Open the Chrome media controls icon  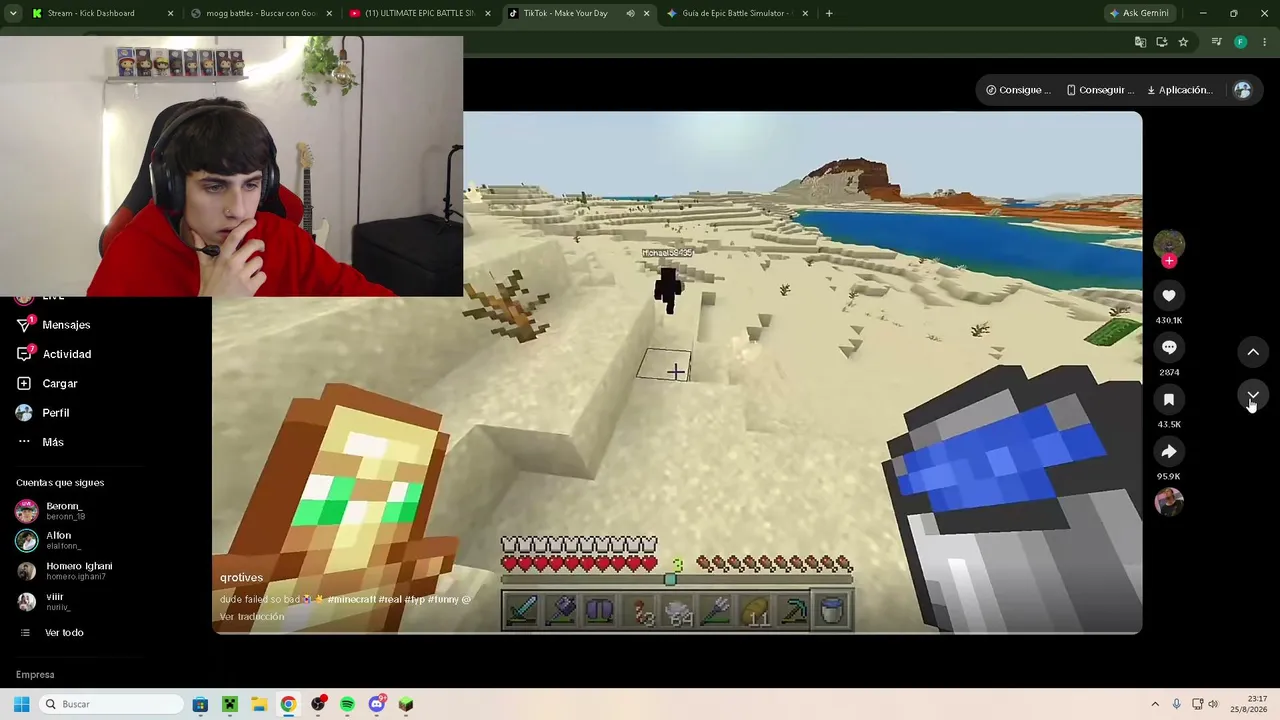coord(1216,42)
